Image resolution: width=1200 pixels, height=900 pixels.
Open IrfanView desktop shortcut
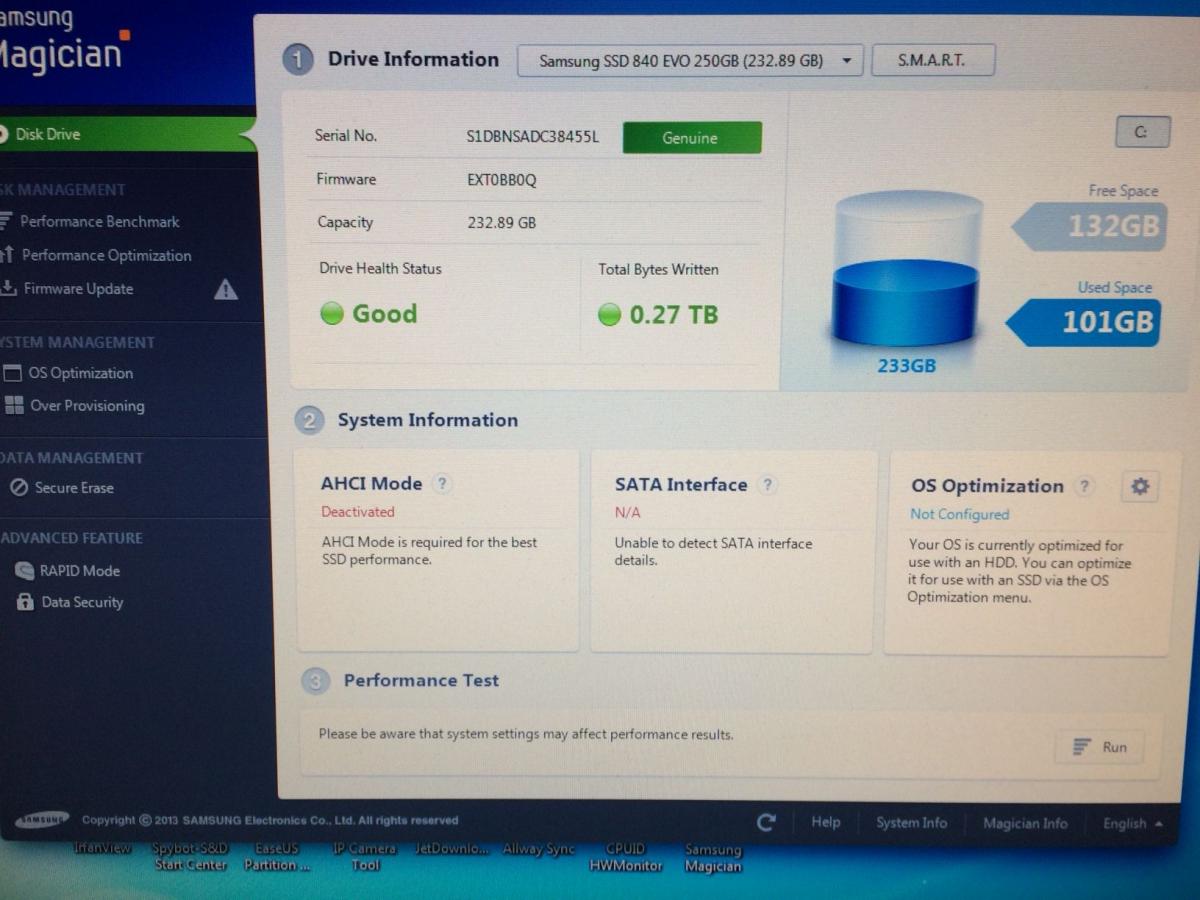[102, 848]
